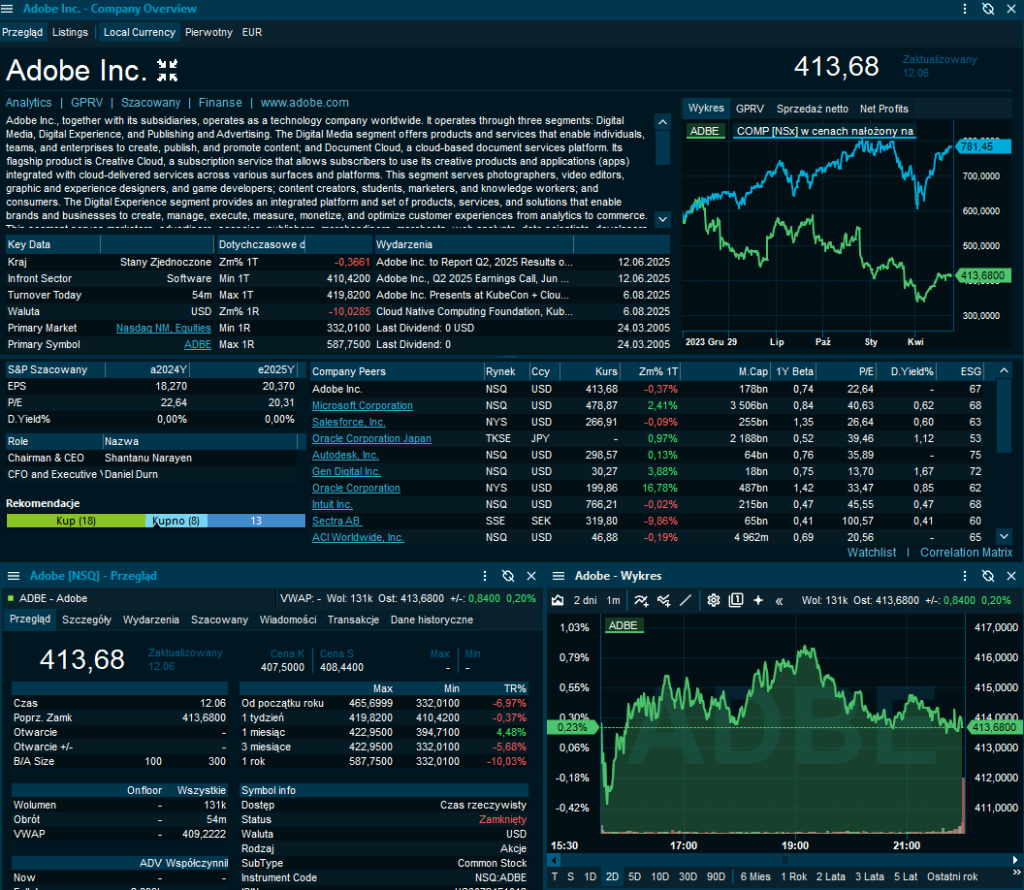
Task: Select the Przegląd tab in top bar
Action: pyautogui.click(x=22, y=32)
